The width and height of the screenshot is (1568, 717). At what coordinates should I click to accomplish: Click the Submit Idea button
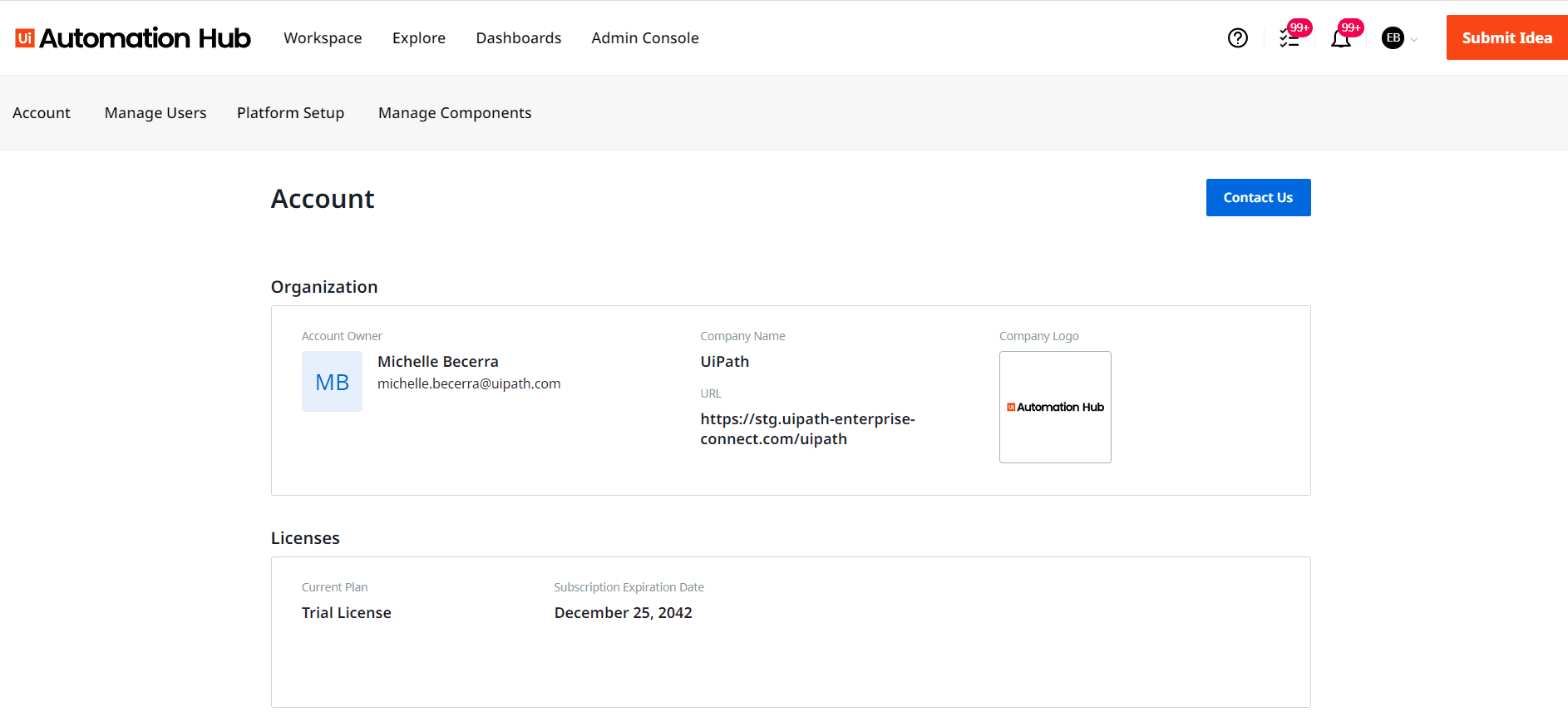(x=1506, y=37)
